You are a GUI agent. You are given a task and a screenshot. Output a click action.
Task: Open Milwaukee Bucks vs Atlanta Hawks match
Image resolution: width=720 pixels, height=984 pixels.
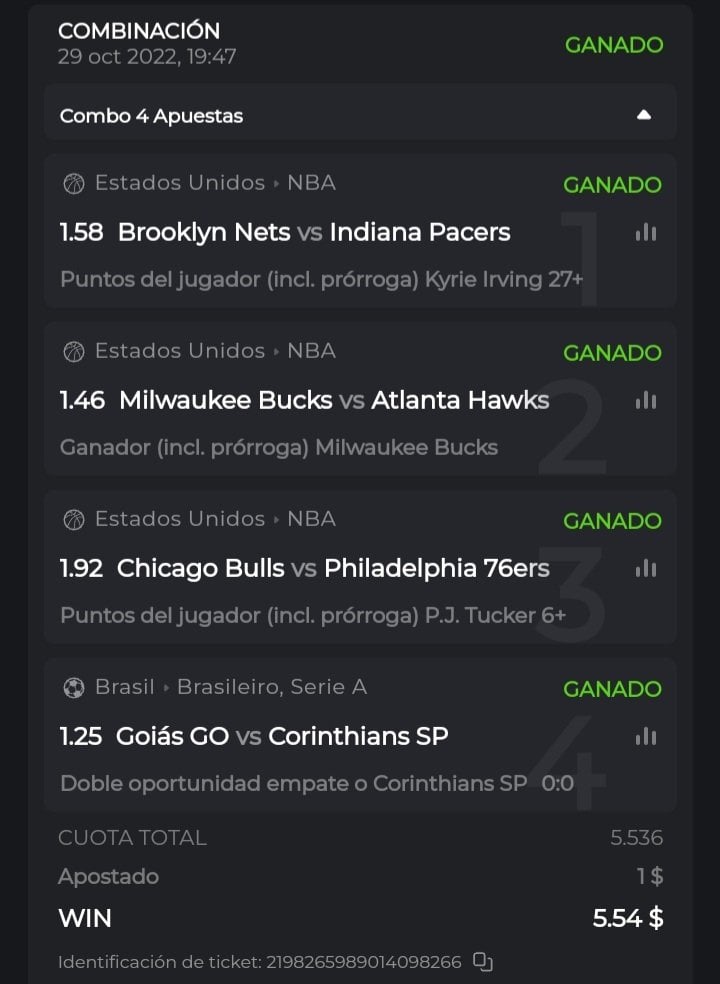click(334, 400)
